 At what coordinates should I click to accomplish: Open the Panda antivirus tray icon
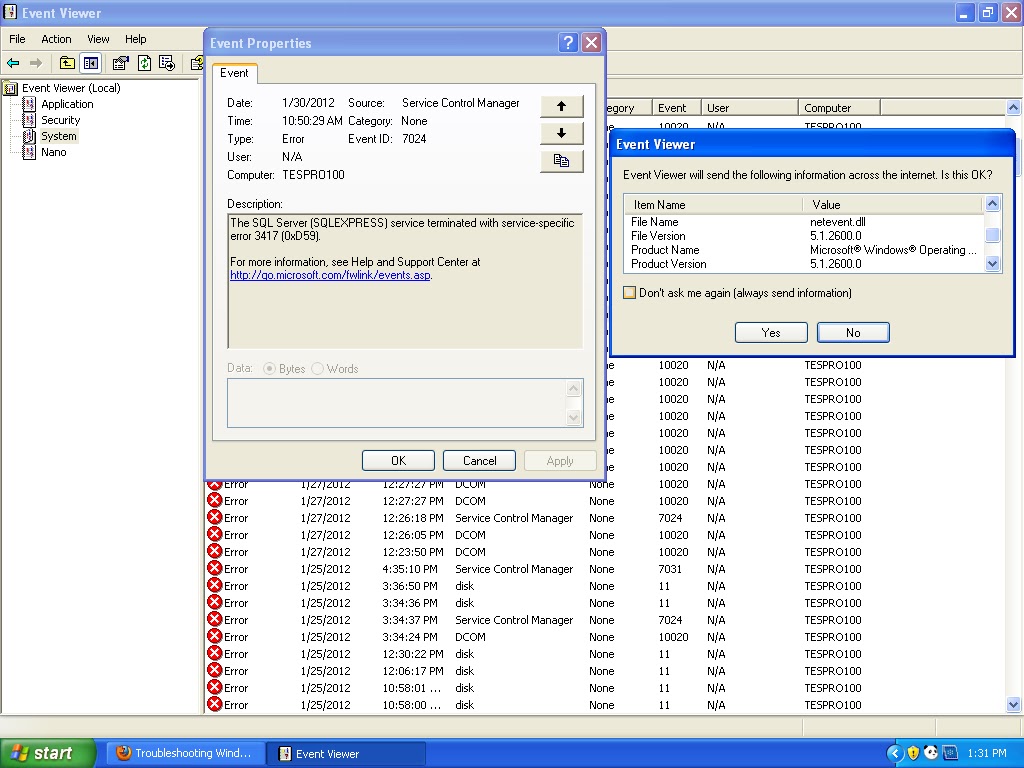[x=930, y=753]
